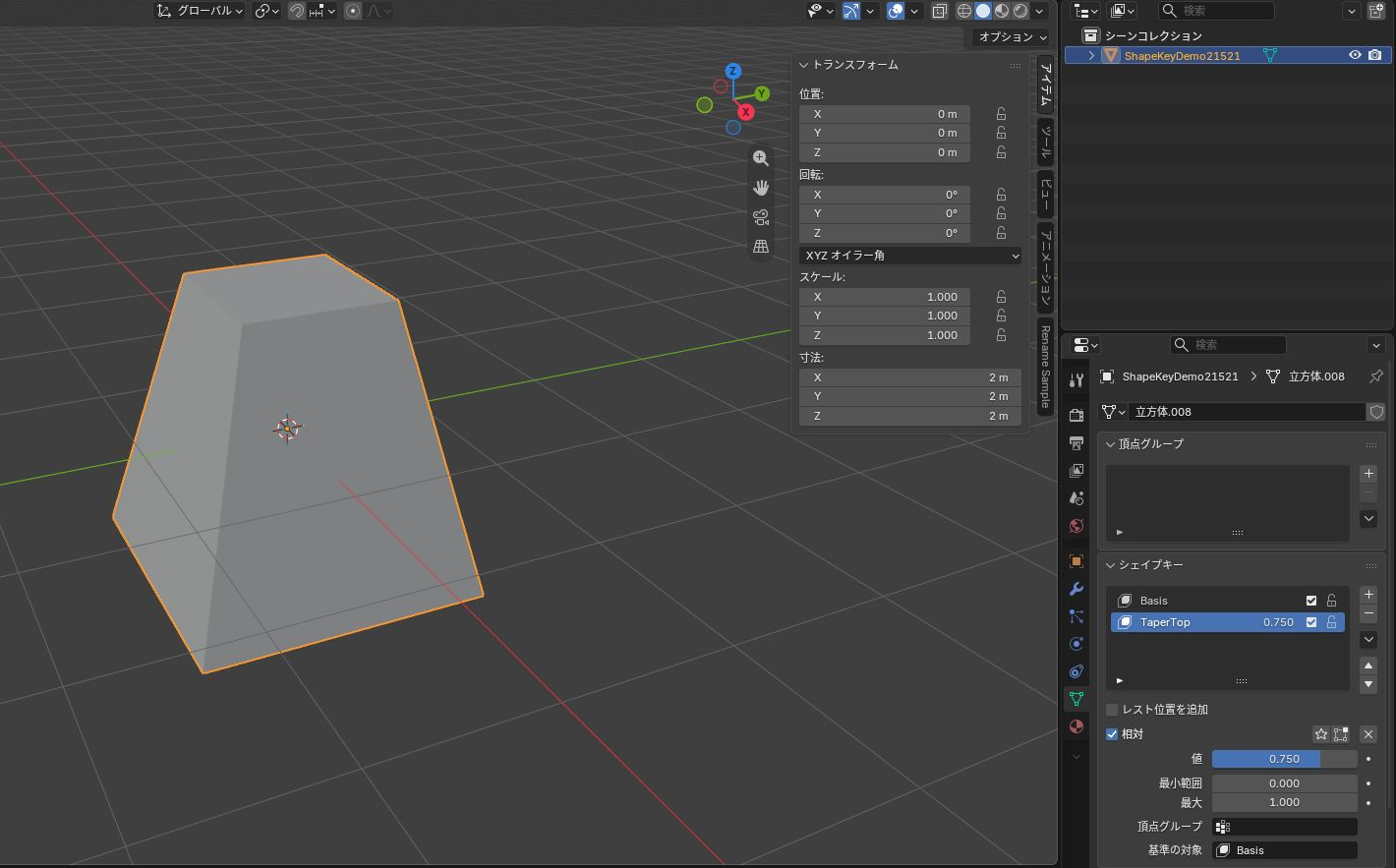Toggle the camera view icon

pos(761,217)
